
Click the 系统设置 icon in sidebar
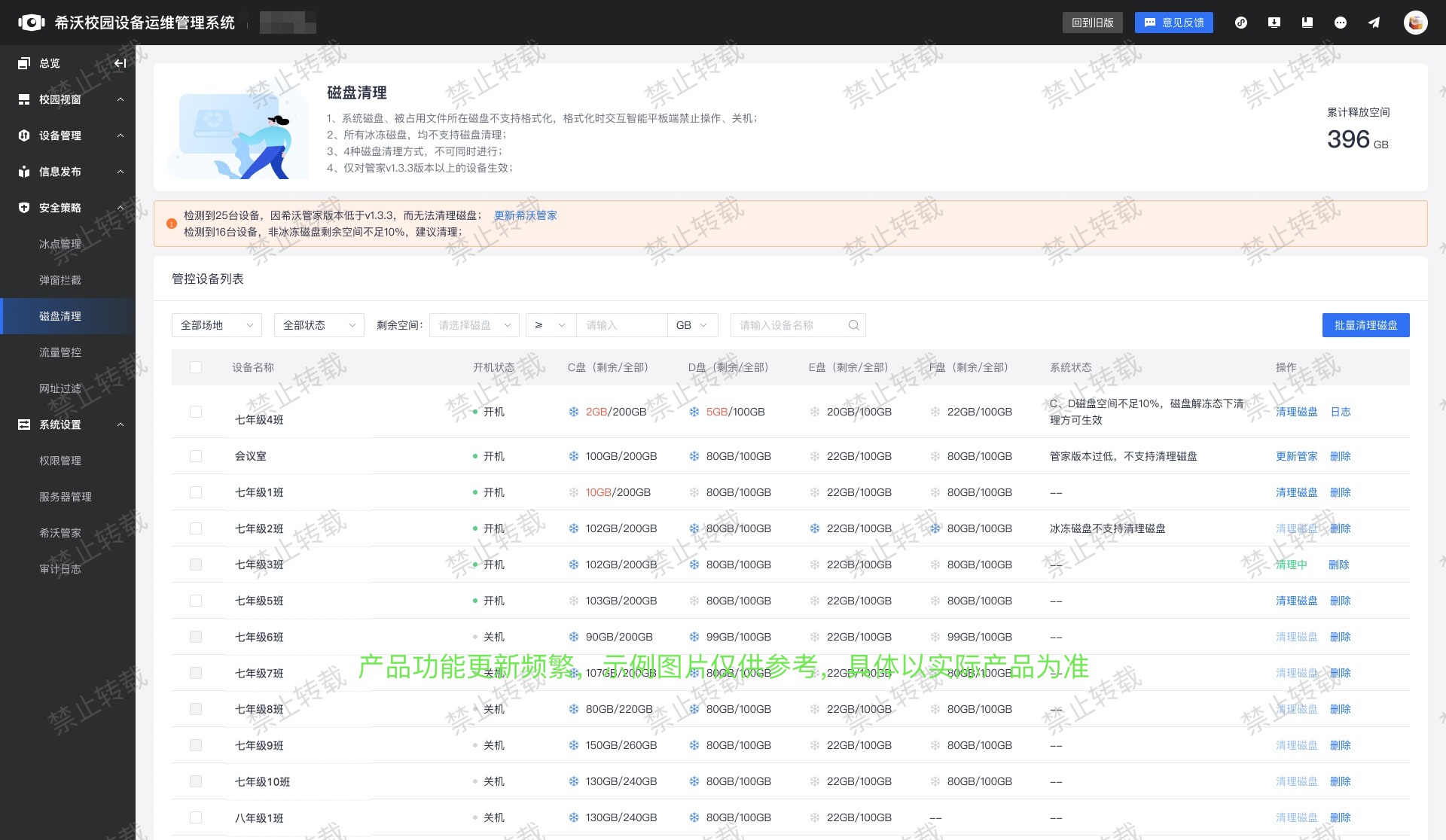[24, 425]
